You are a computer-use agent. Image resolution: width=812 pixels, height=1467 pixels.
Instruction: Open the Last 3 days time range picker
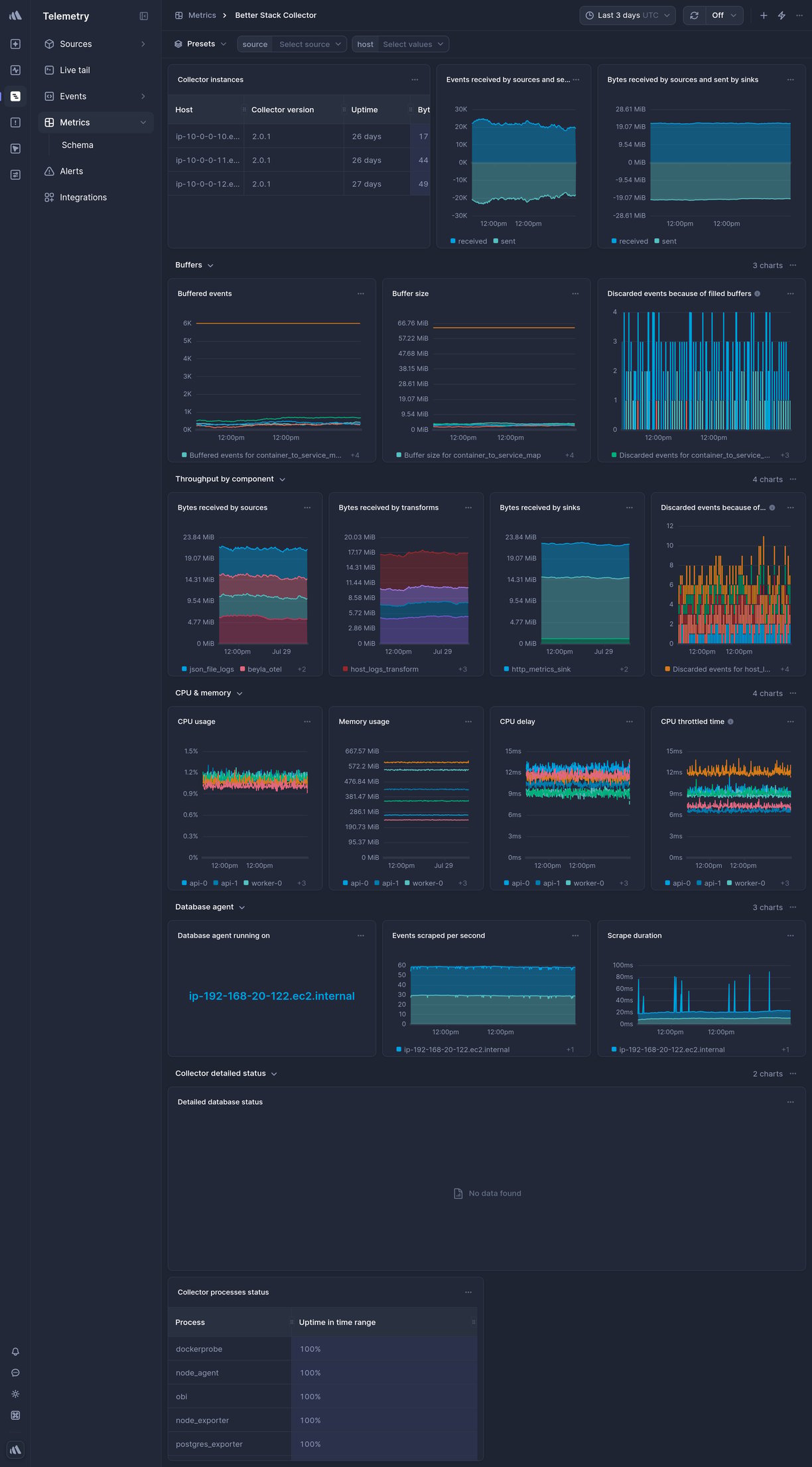pos(628,15)
